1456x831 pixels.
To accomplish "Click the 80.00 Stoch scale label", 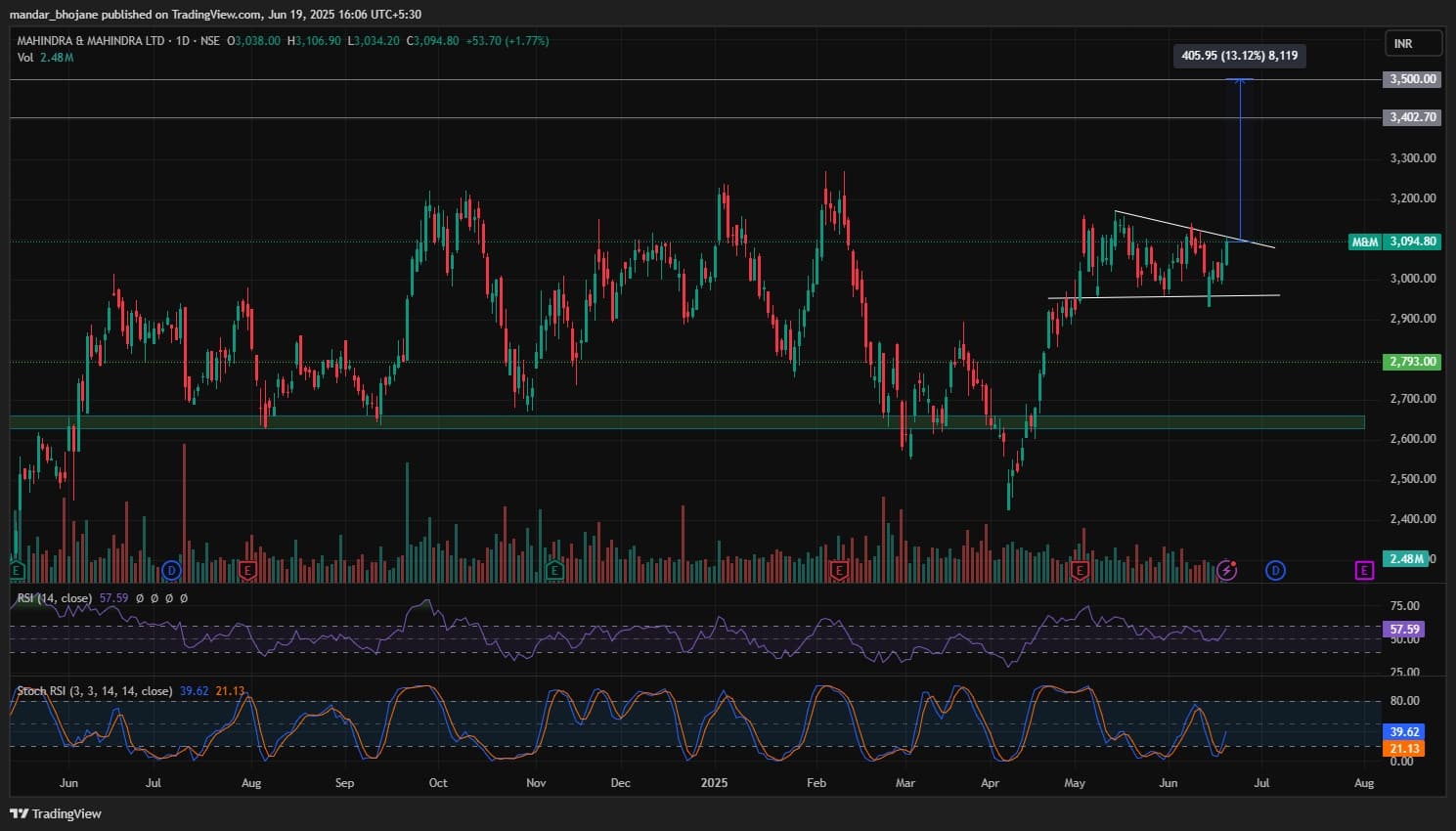I will click(1404, 701).
